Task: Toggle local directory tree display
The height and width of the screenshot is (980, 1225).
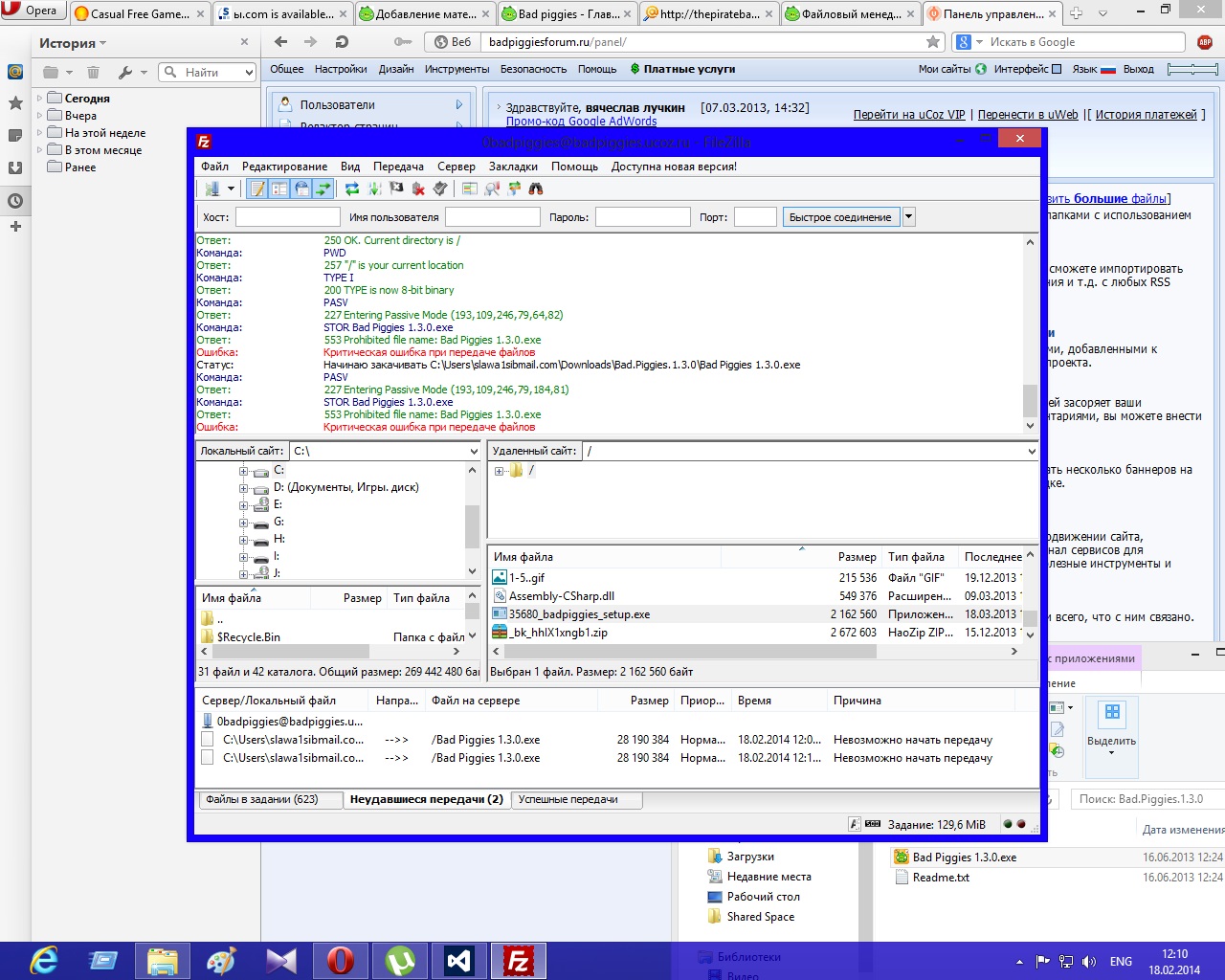Action: [279, 189]
